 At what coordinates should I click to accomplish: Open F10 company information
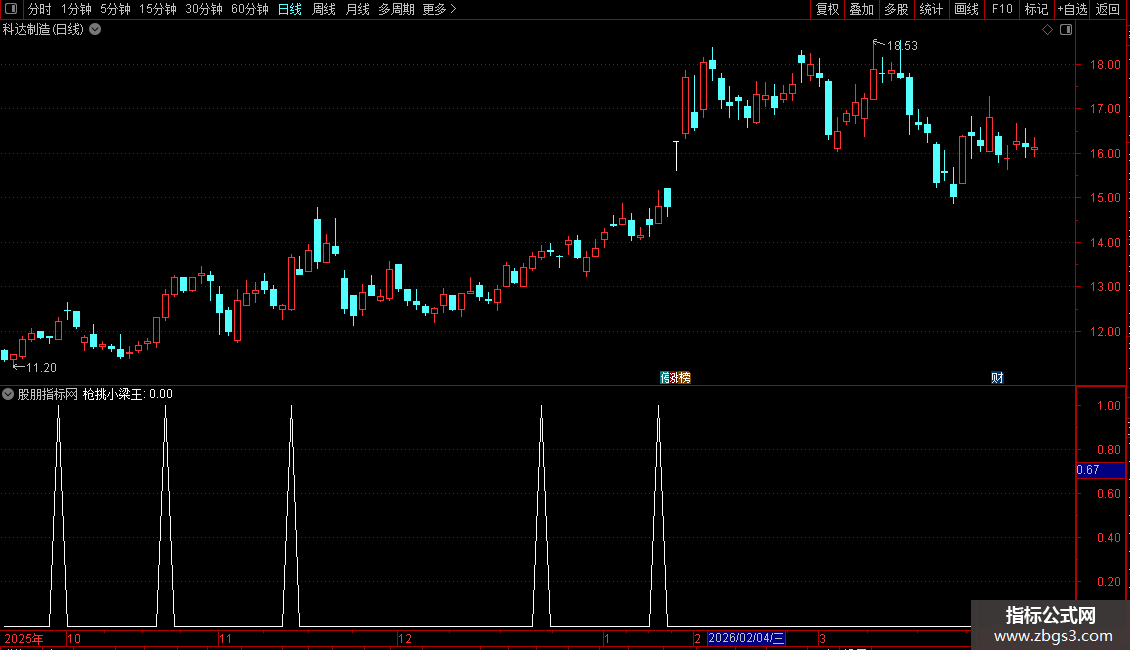1002,9
